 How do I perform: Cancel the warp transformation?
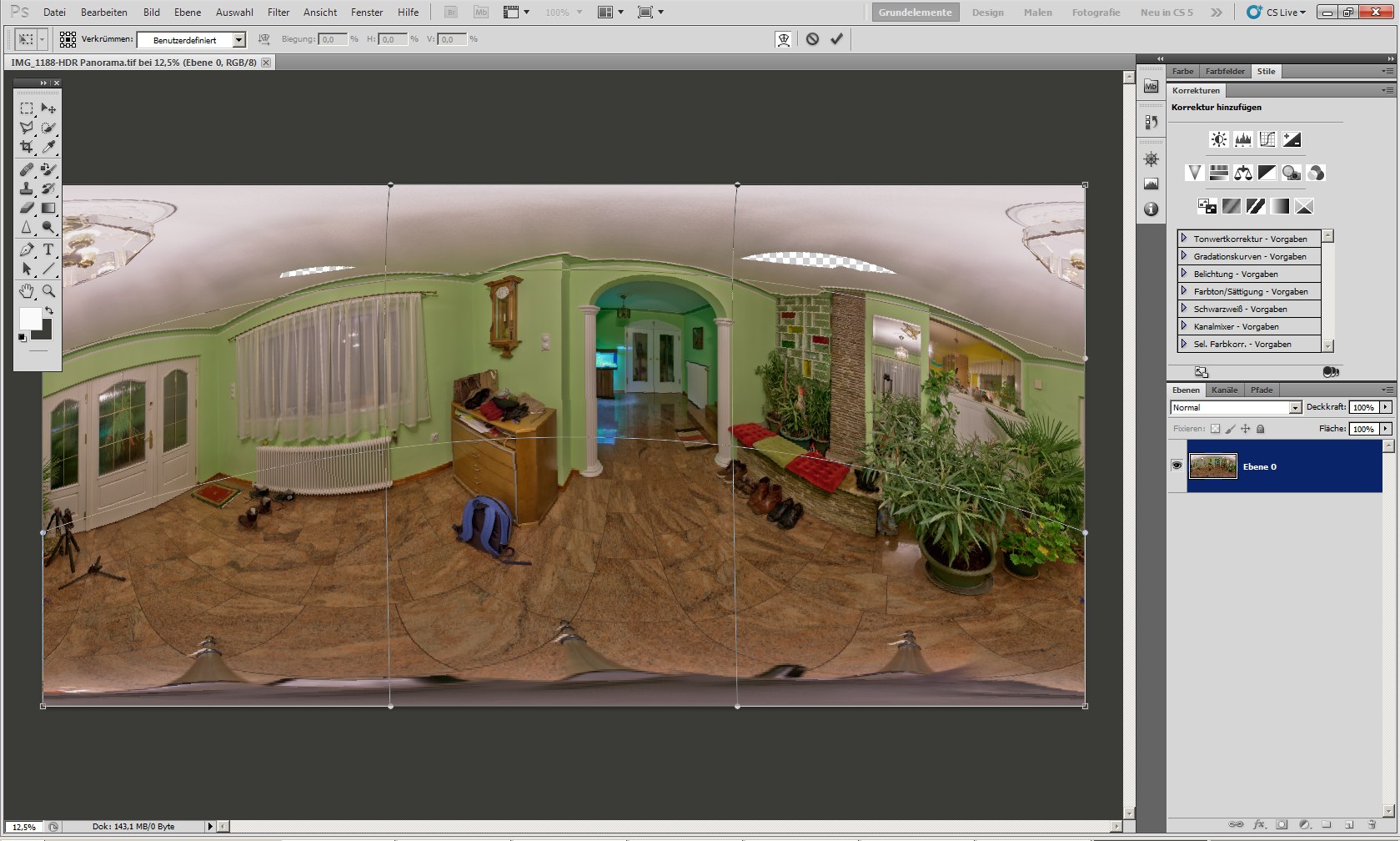coord(812,39)
